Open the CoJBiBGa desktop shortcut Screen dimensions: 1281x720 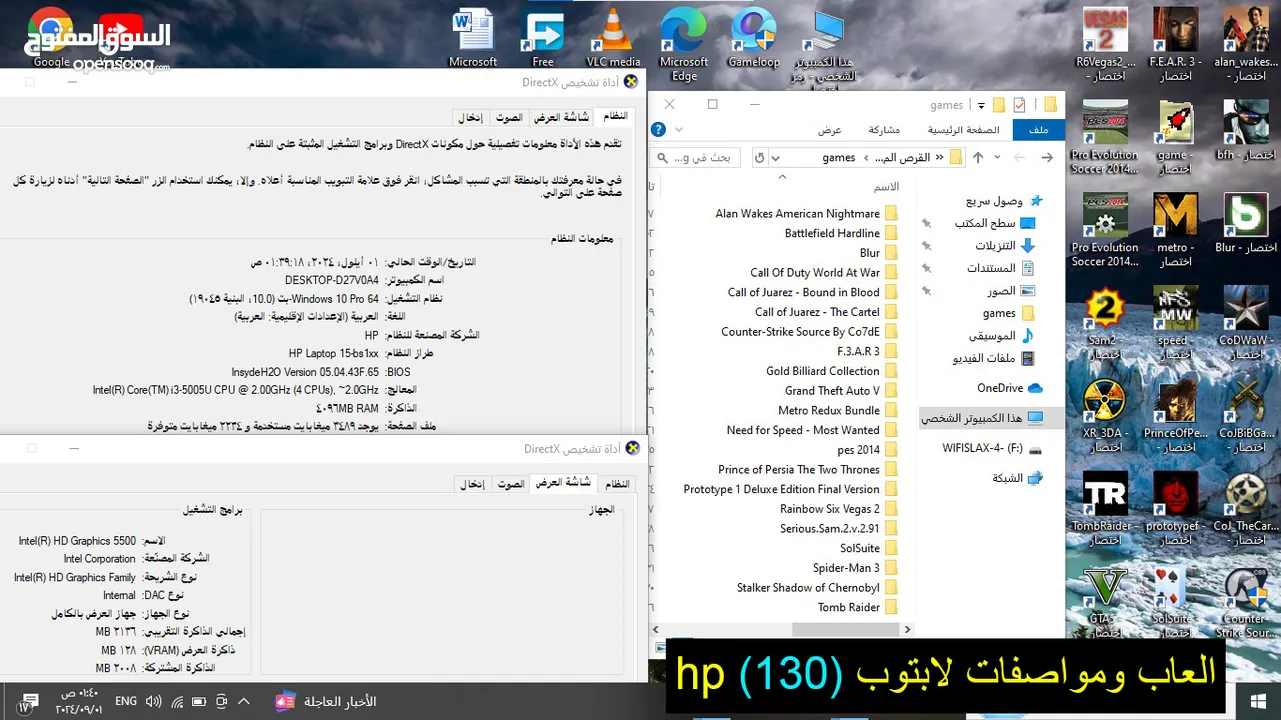pos(1245,416)
